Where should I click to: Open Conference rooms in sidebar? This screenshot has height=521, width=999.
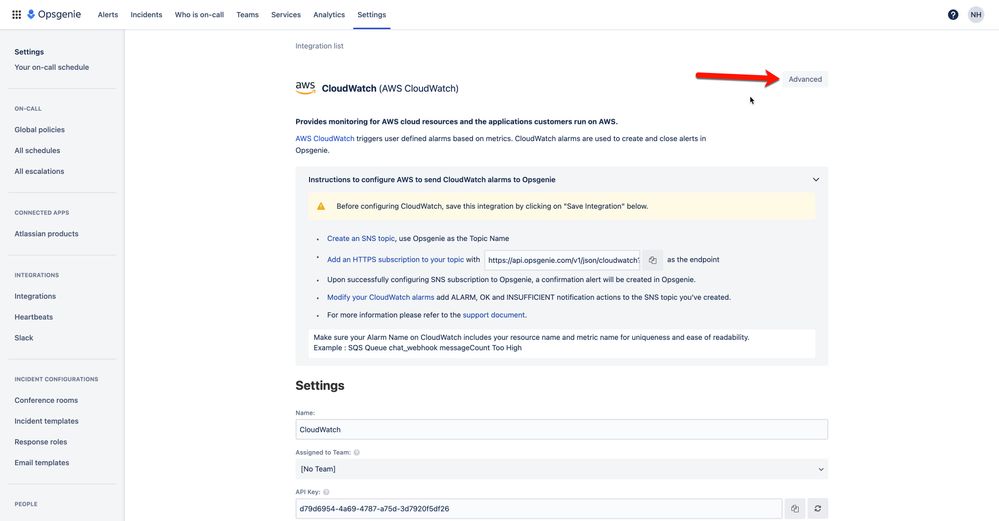tap(46, 400)
